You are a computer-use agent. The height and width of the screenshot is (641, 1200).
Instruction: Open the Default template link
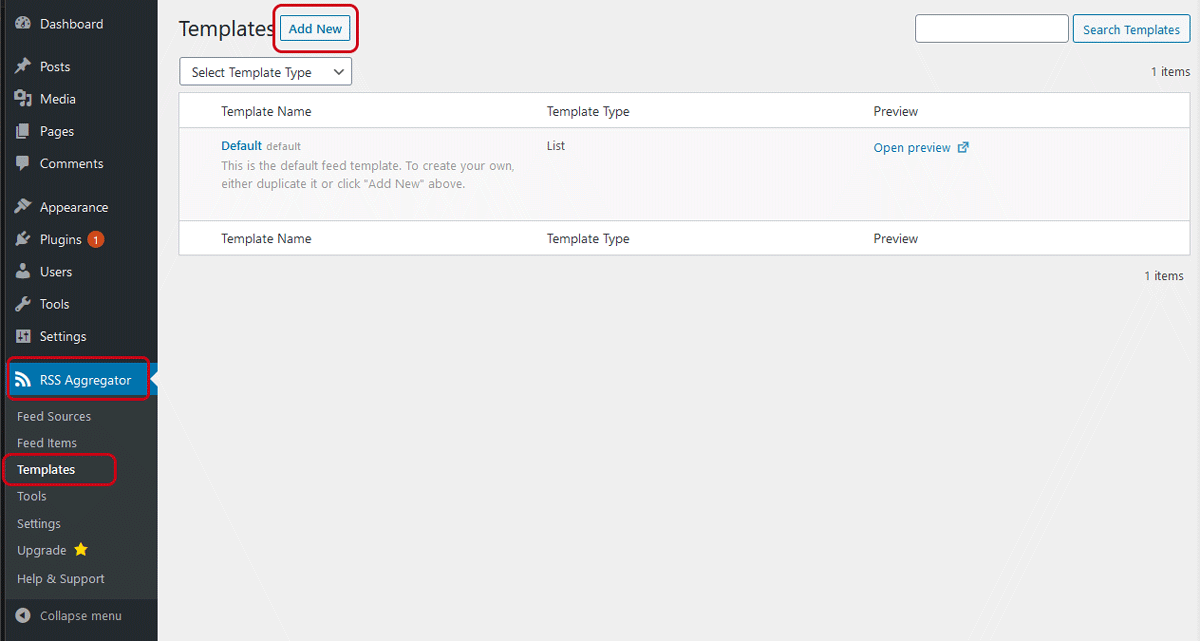point(241,146)
